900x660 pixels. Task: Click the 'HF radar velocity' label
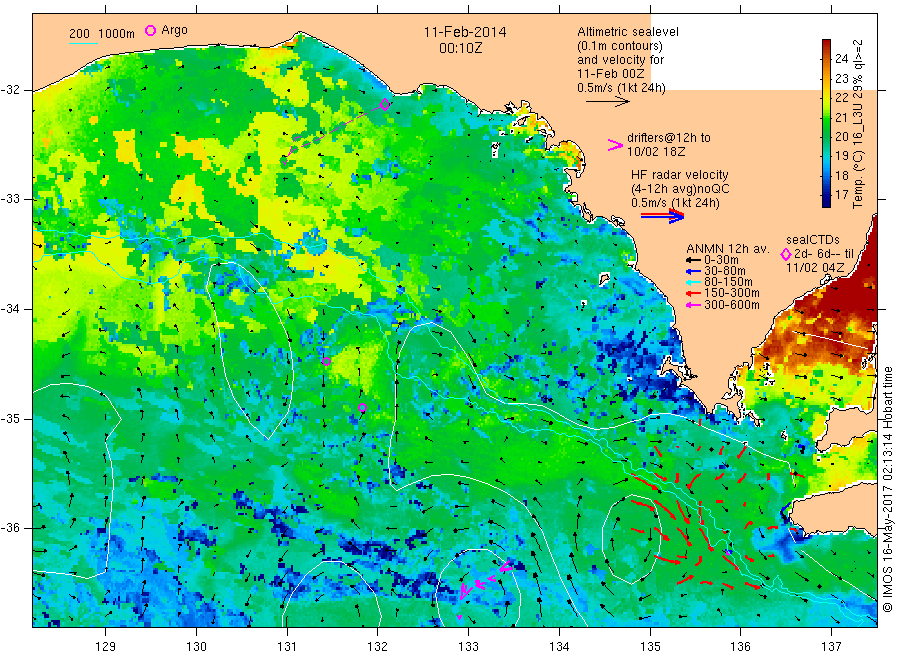pyautogui.click(x=680, y=174)
